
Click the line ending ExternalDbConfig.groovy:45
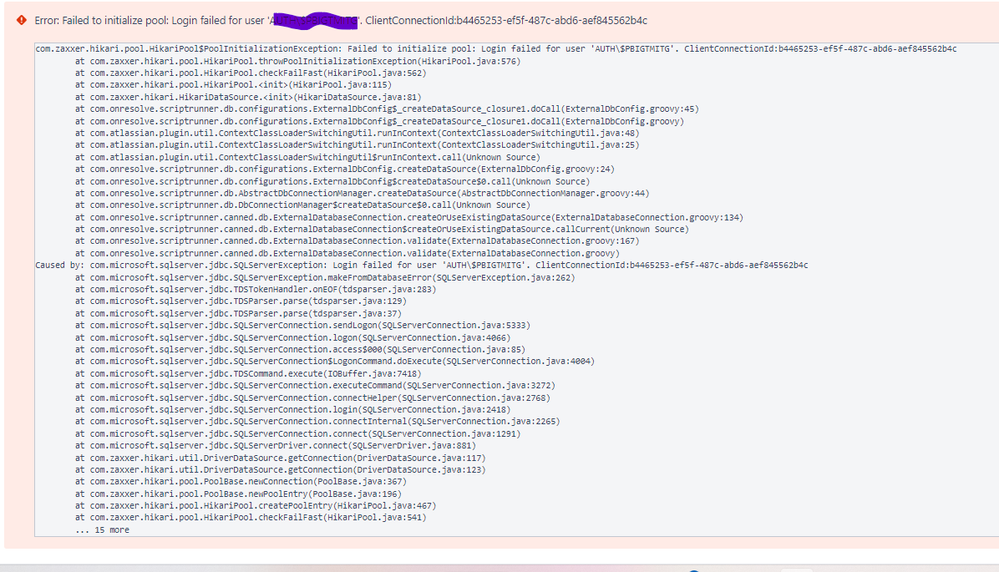click(x=387, y=109)
